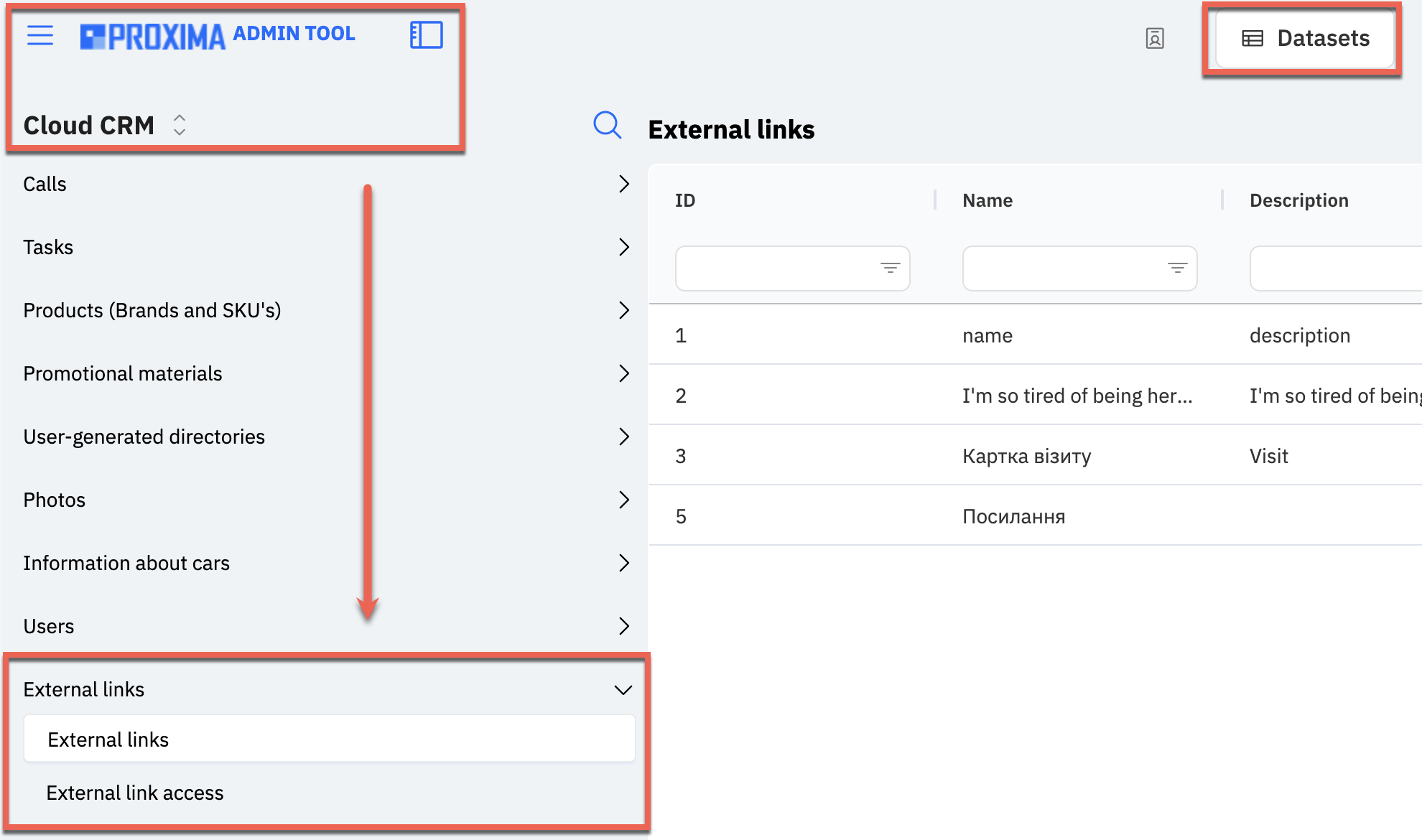Expand the Tasks menu section

coord(327,248)
